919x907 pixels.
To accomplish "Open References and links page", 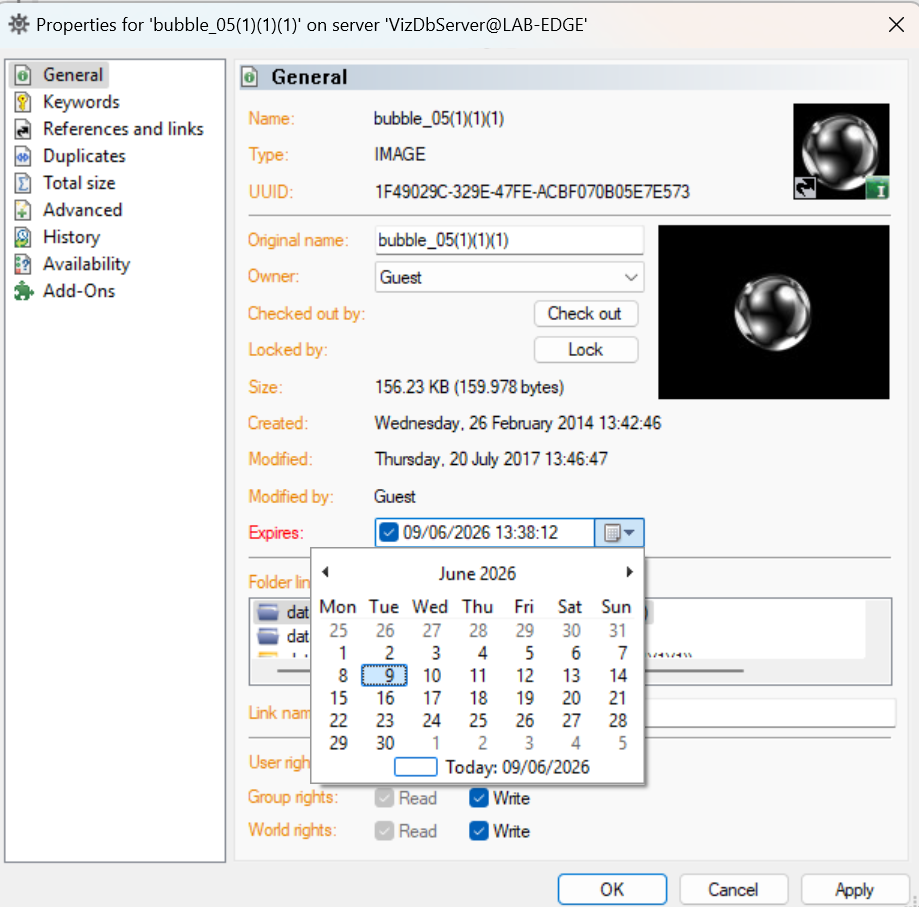I will click(123, 129).
